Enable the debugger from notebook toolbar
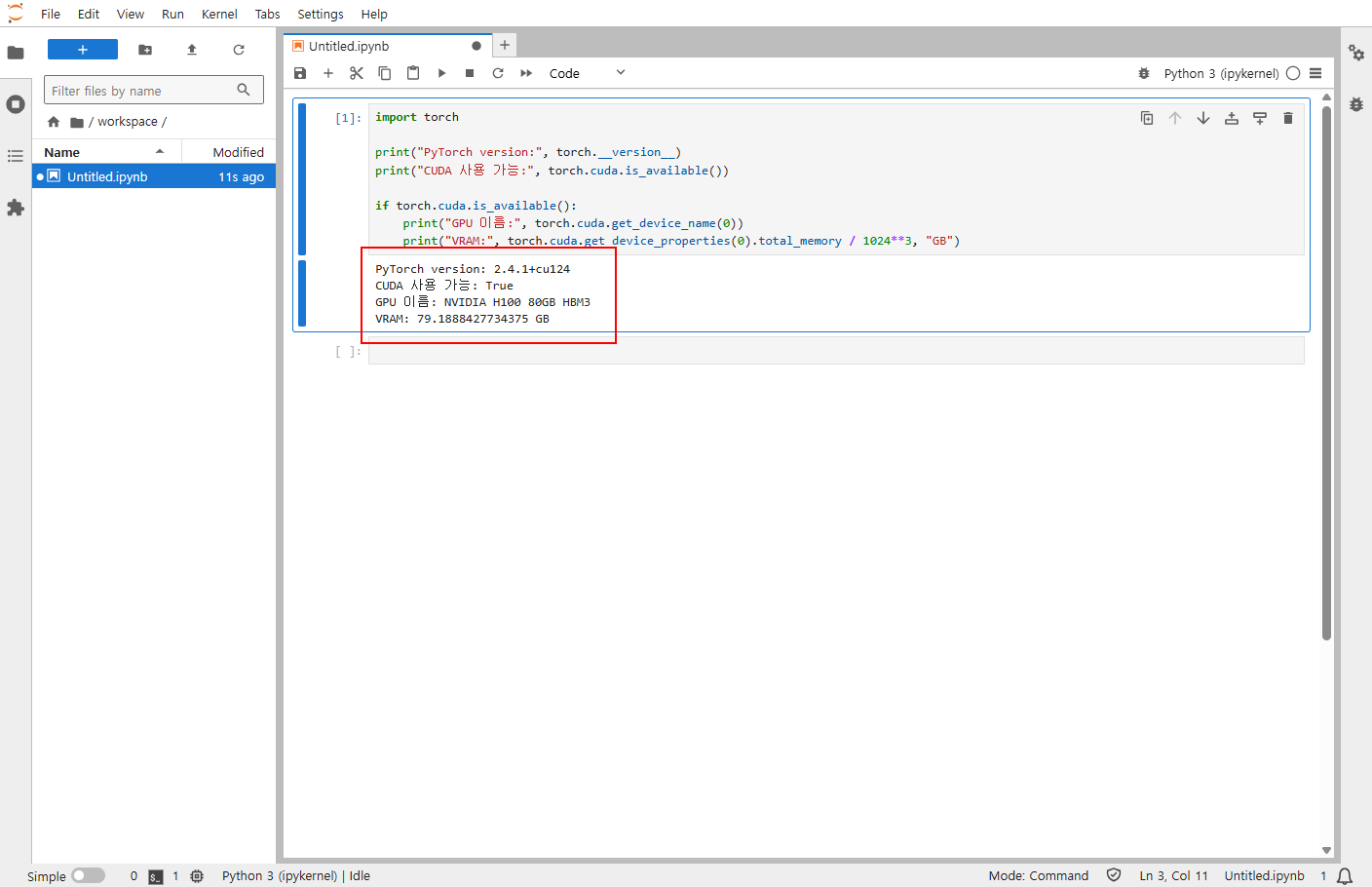Screen dimensions: 1372x887 click(x=1144, y=73)
